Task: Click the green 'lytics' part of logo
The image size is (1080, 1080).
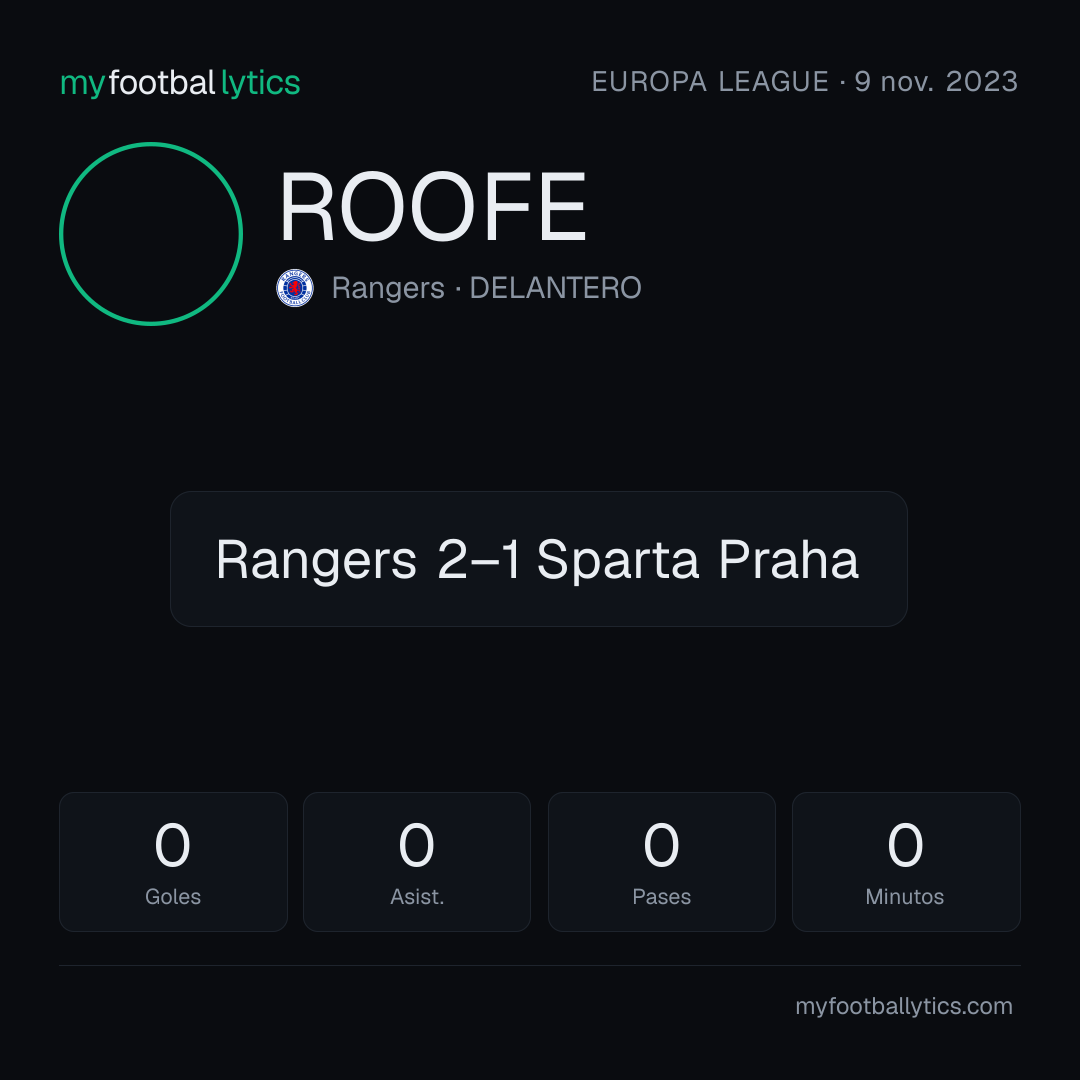Action: pyautogui.click(x=260, y=83)
